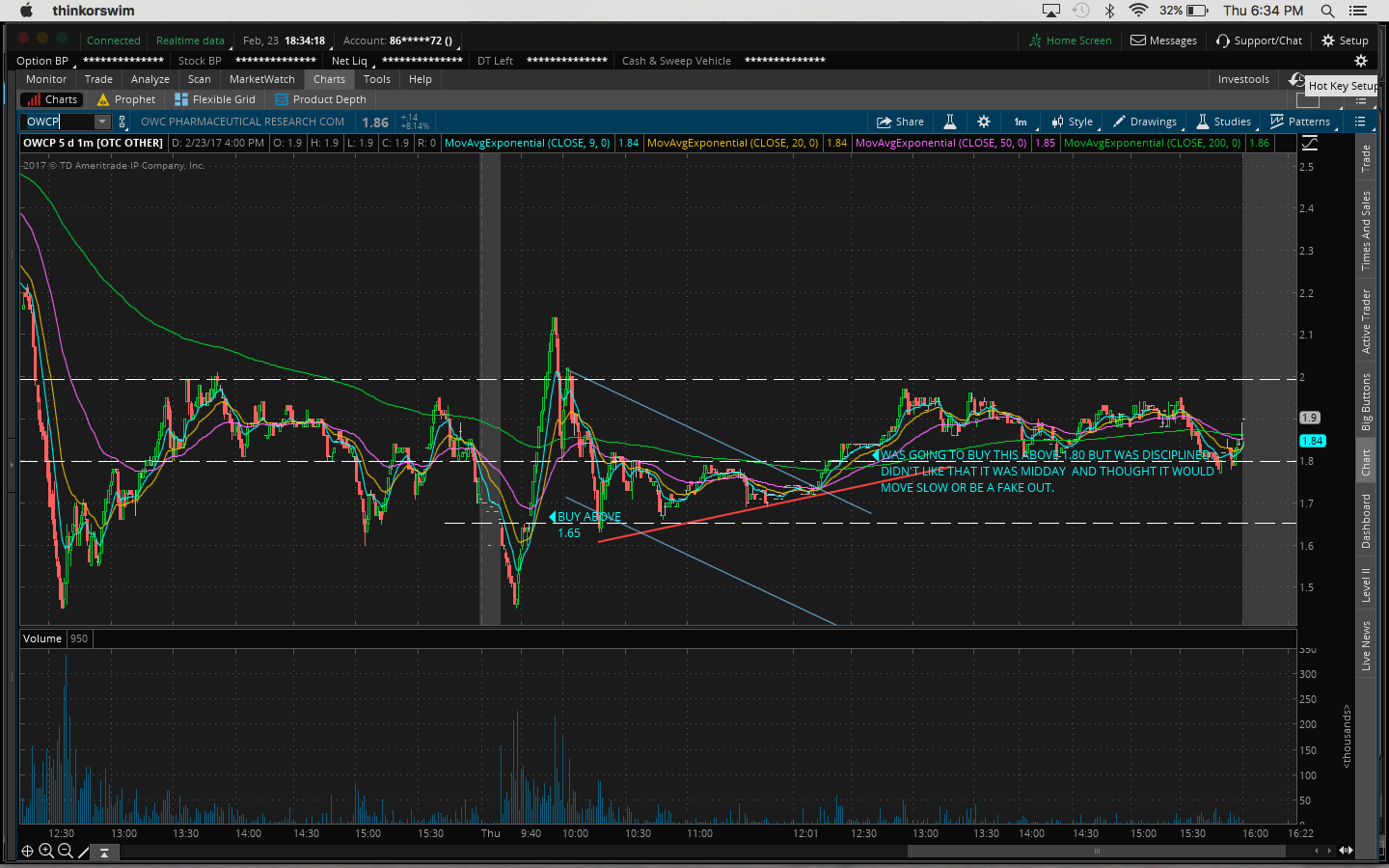The image size is (1389, 868).
Task: Click the macOS Spotlight search icon
Action: click(x=1327, y=11)
